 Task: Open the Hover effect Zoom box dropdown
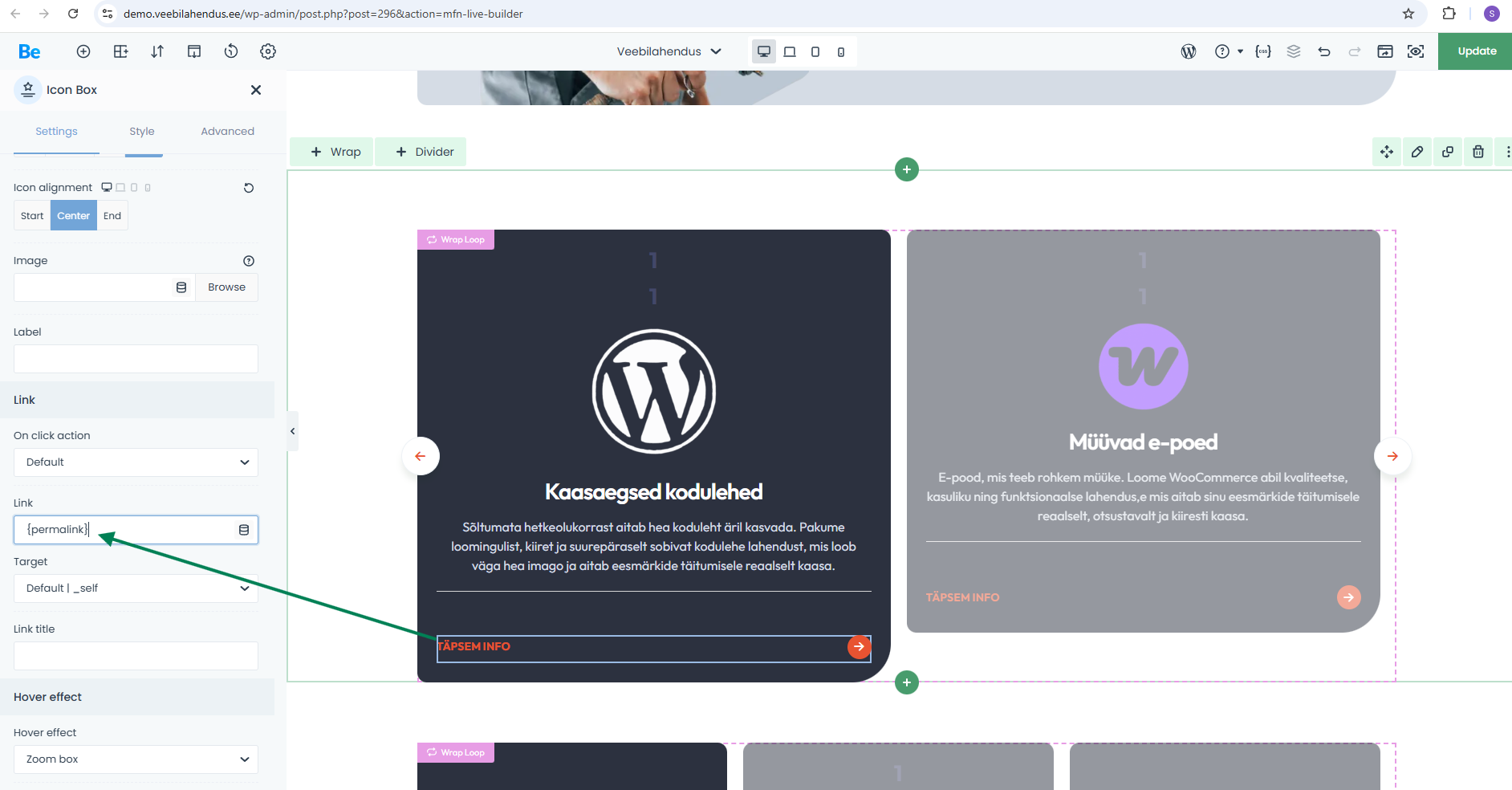click(x=136, y=759)
